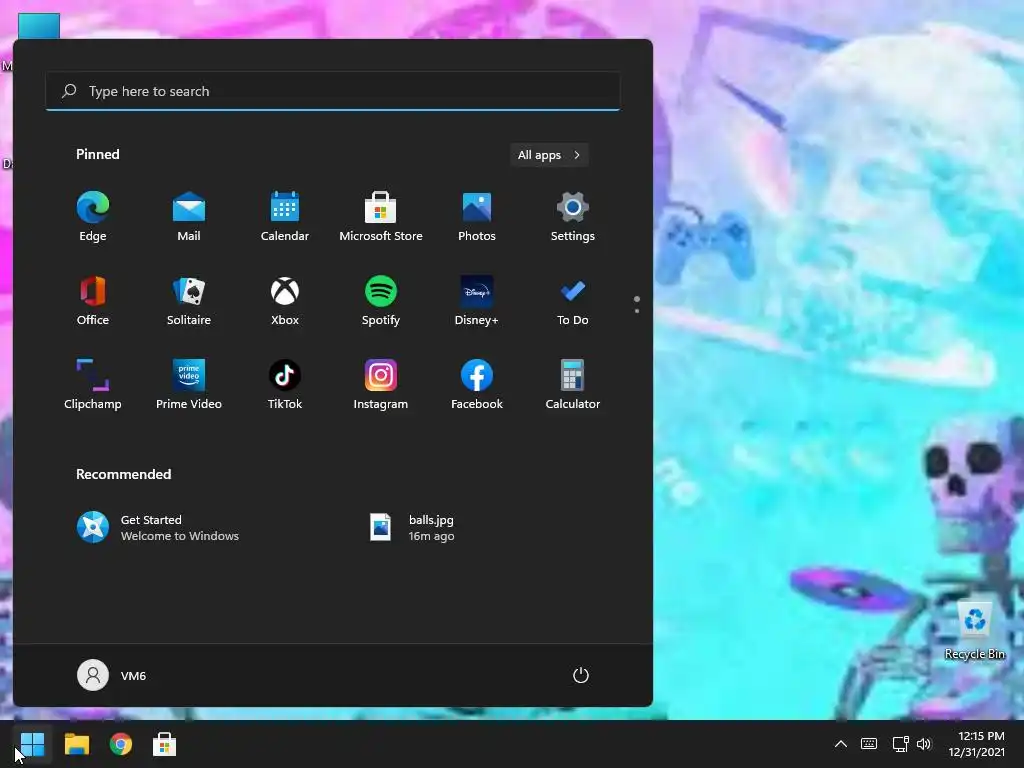Click the volume speaker icon in tray
Viewport: 1024px width, 768px height.
click(x=923, y=744)
